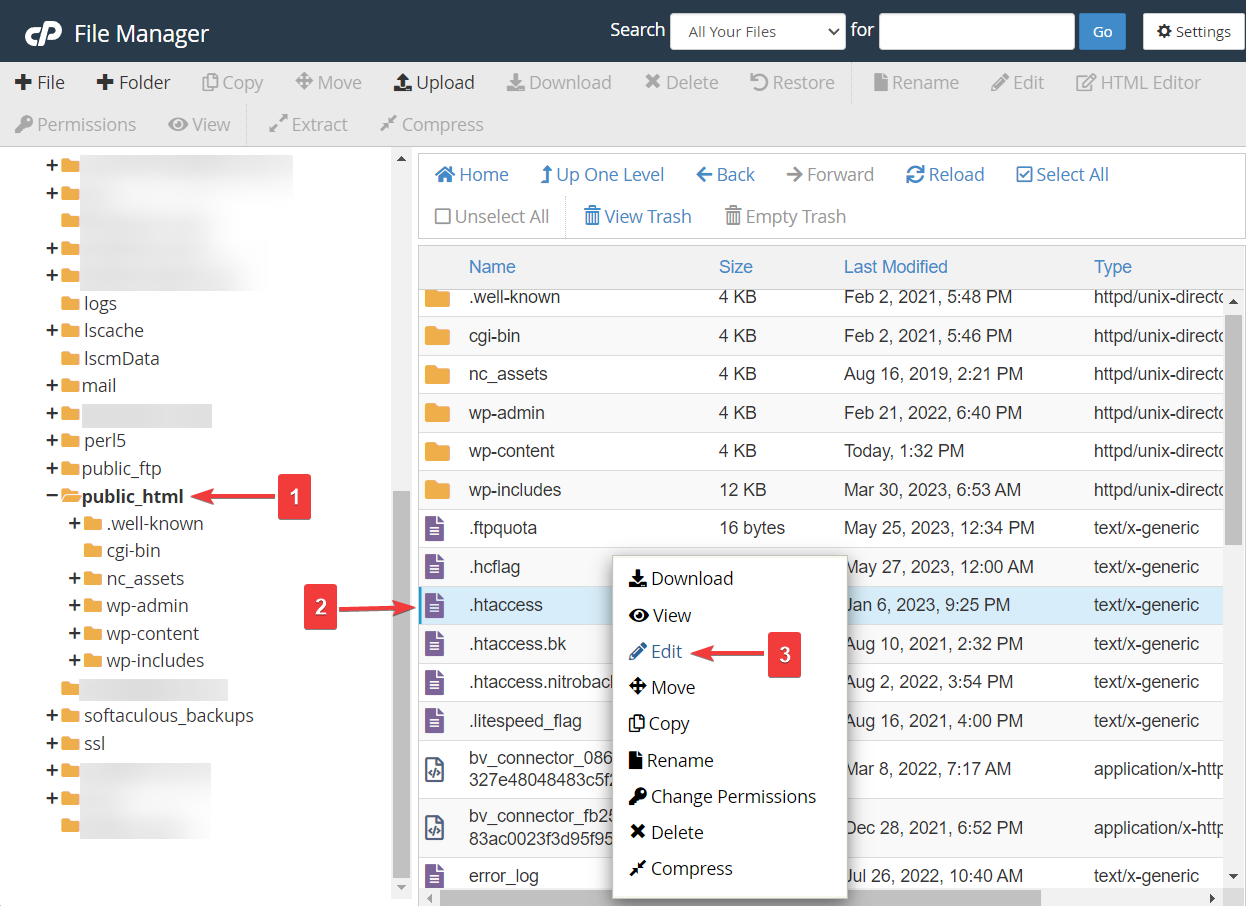Image resolution: width=1246 pixels, height=906 pixels.
Task: Create a new Folder using the toolbar
Action: 133,82
